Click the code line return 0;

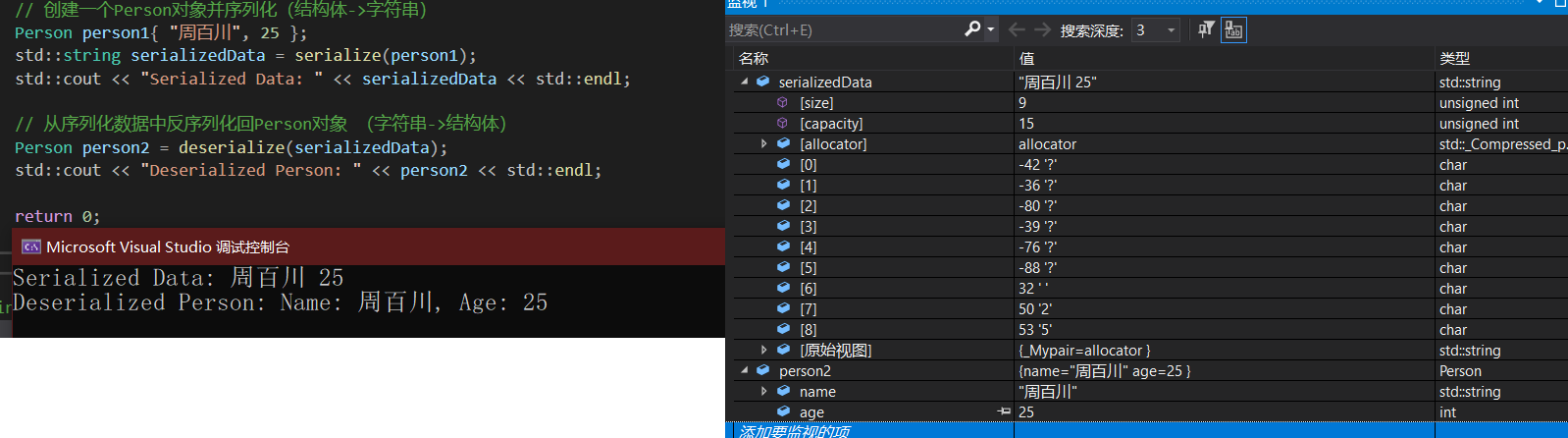pyautogui.click(x=57, y=216)
